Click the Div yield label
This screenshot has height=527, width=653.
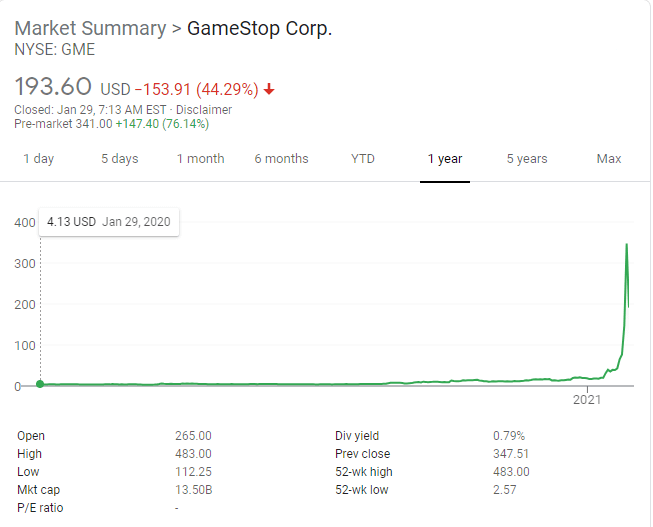coord(357,436)
